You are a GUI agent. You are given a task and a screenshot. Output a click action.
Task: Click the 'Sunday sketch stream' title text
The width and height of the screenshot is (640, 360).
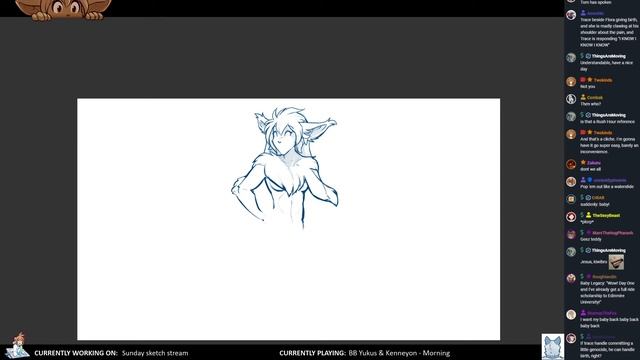(155, 353)
